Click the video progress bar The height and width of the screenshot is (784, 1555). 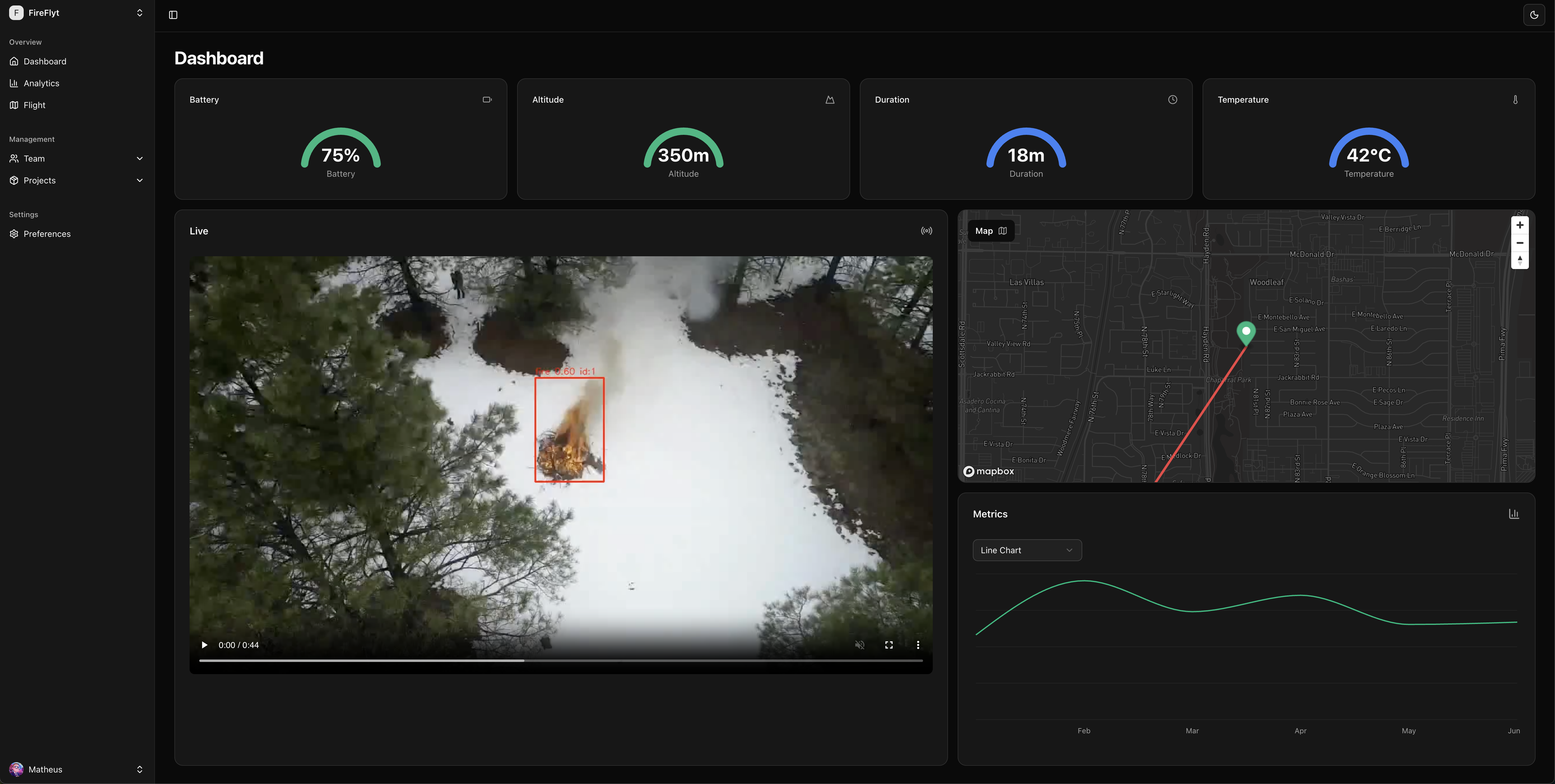[560, 660]
